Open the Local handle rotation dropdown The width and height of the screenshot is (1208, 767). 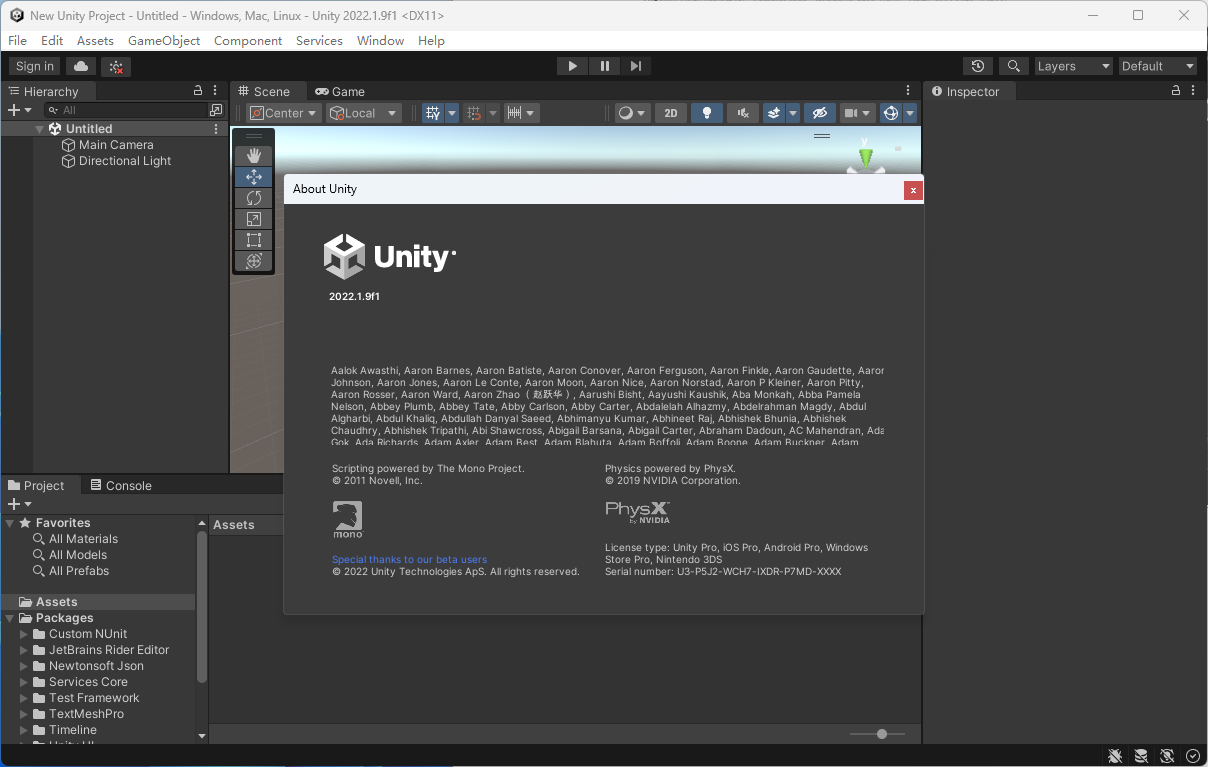pyautogui.click(x=364, y=113)
